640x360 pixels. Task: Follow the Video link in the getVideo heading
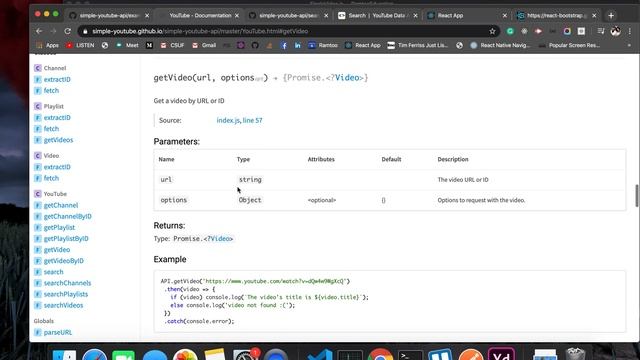[347, 78]
